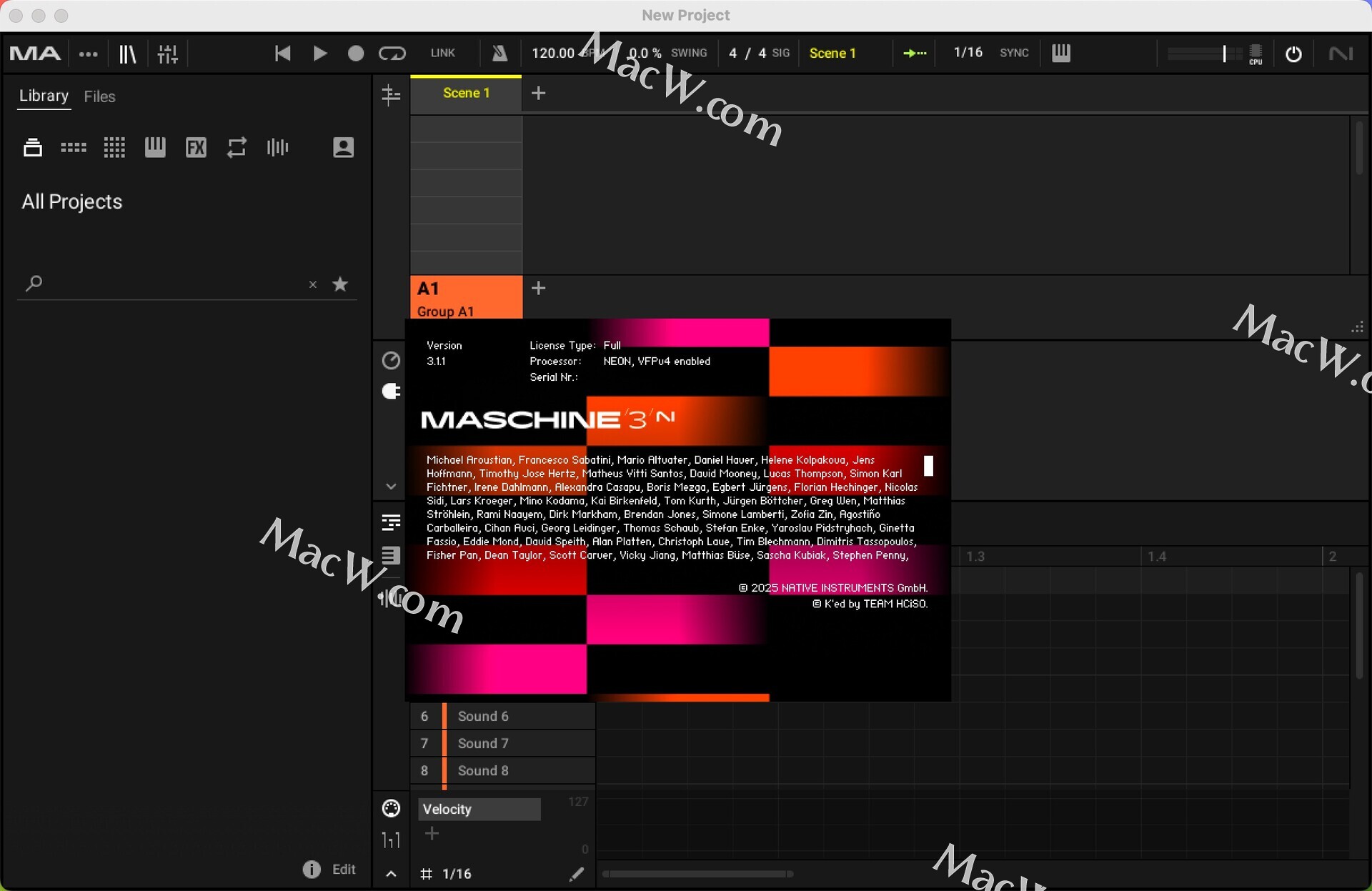The width and height of the screenshot is (1372, 891).
Task: Open the All Projects dropdown
Action: tap(72, 201)
